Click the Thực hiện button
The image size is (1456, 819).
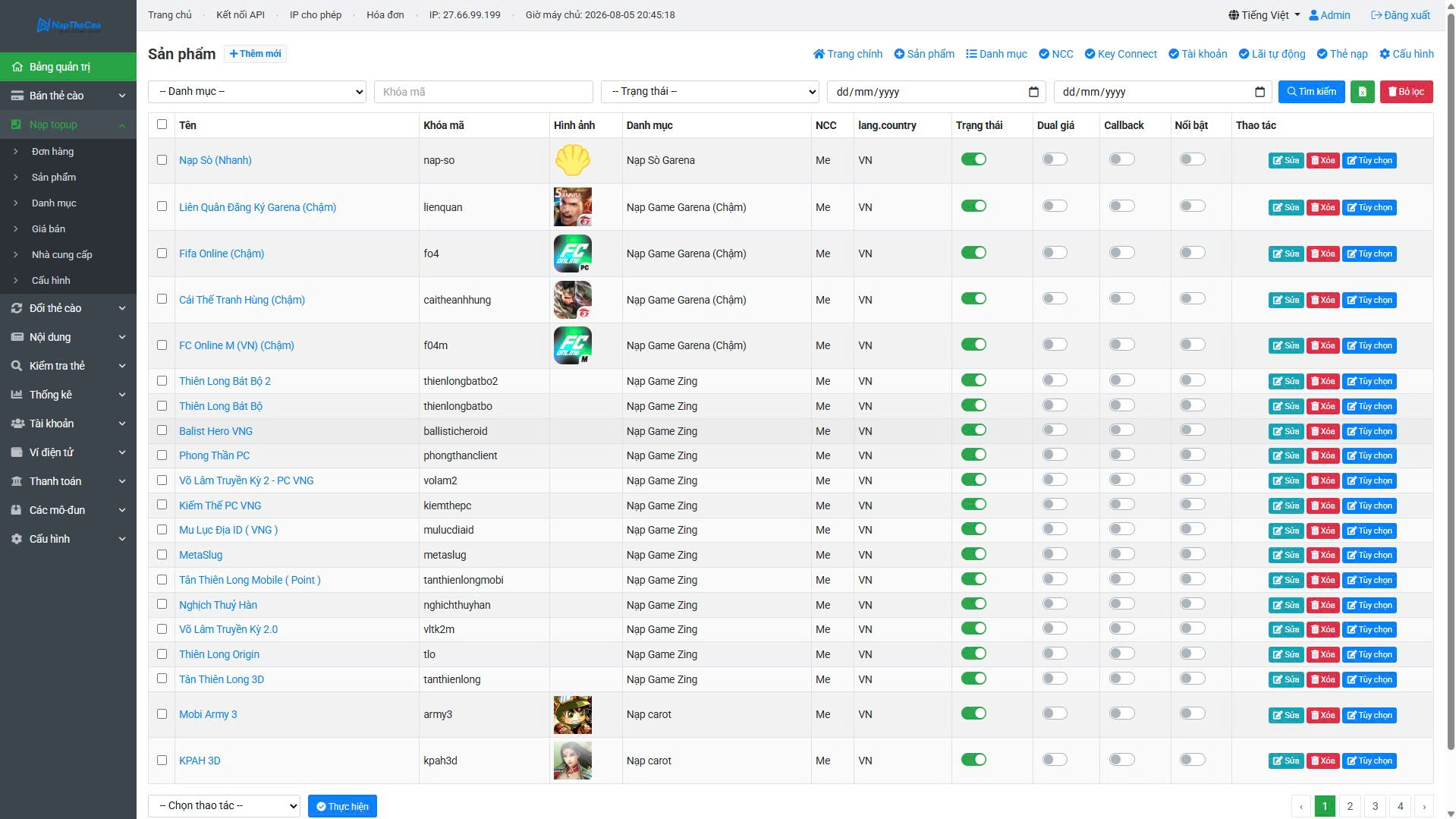click(x=342, y=806)
